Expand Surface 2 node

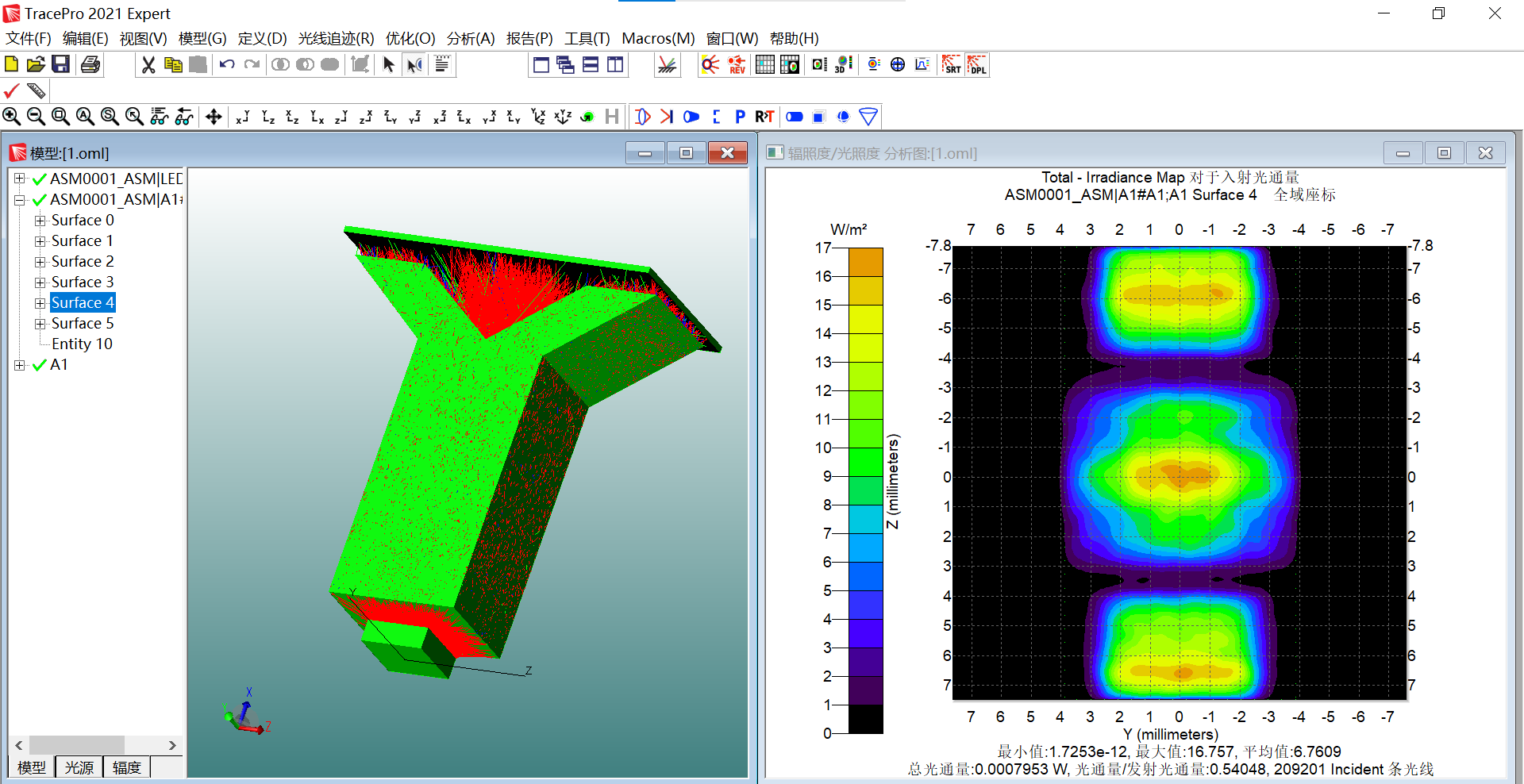tap(40, 262)
